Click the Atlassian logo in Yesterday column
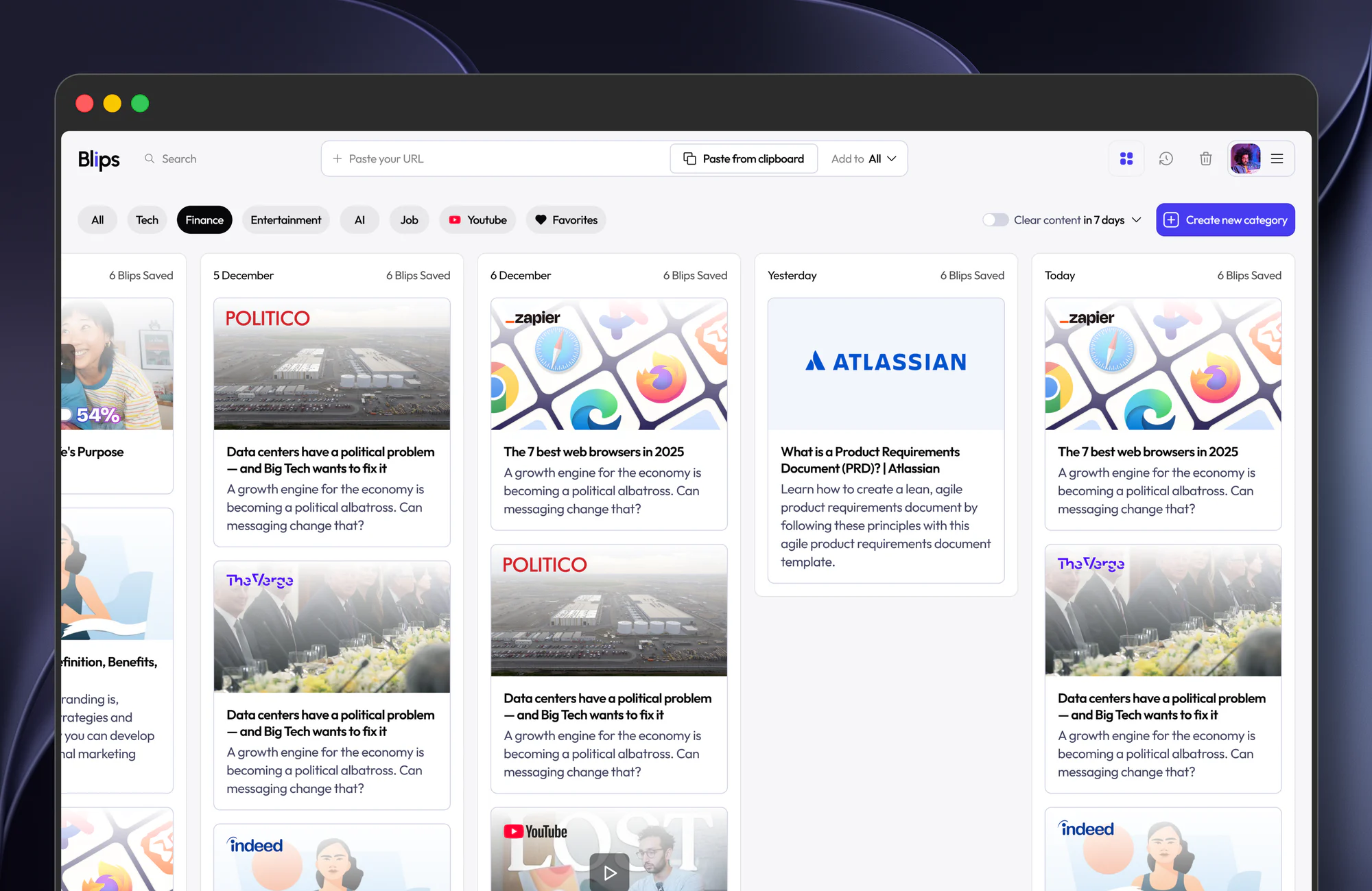Image resolution: width=1372 pixels, height=891 pixels. pos(886,361)
